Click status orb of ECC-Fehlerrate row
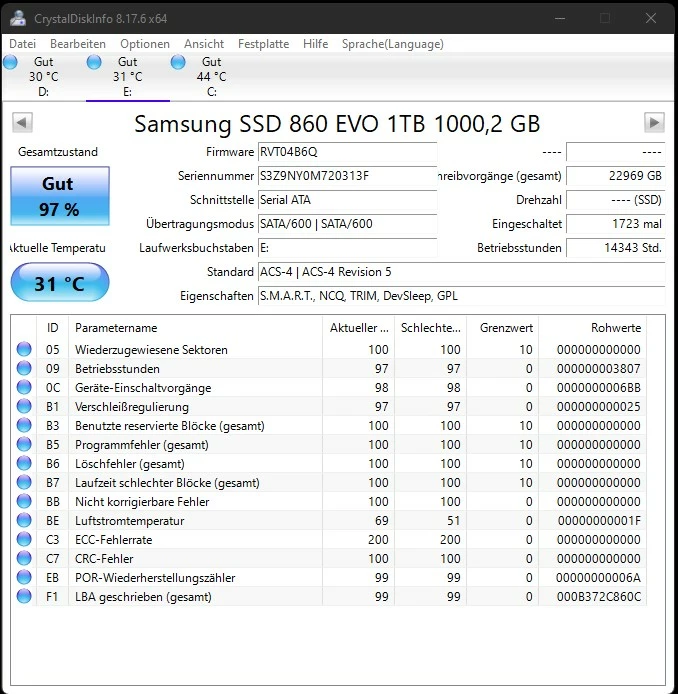 pos(24,540)
